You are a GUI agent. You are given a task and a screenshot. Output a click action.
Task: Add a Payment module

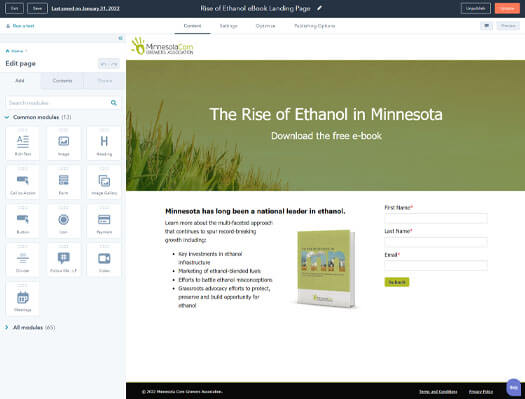coord(104,221)
